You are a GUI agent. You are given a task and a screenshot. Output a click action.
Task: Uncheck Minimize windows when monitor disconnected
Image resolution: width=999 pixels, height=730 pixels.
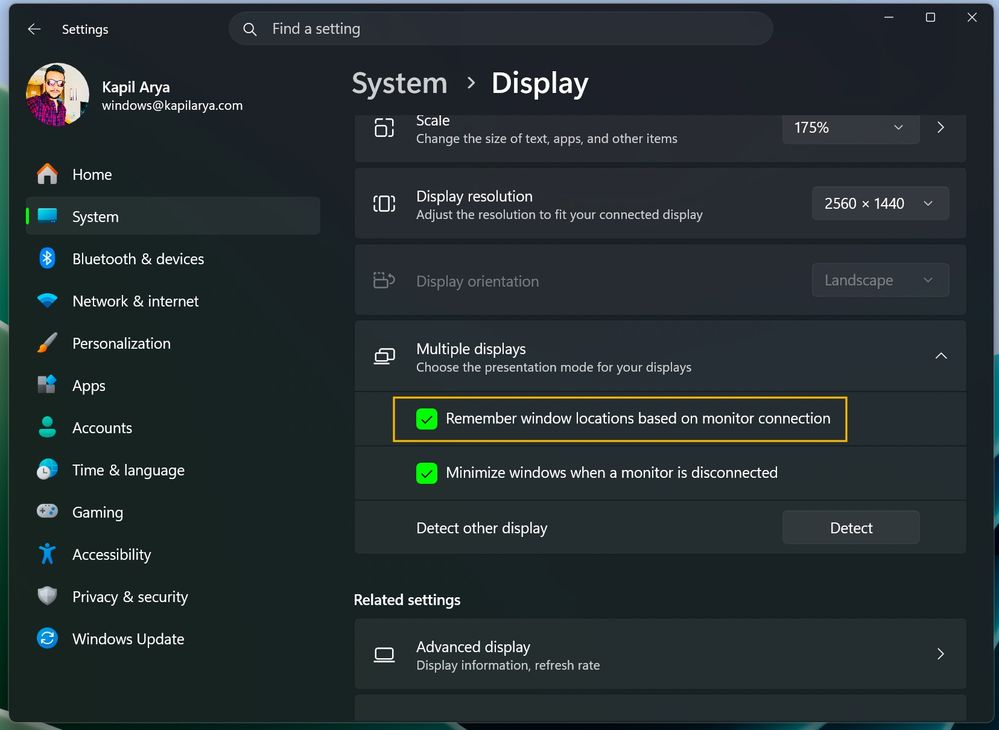427,473
